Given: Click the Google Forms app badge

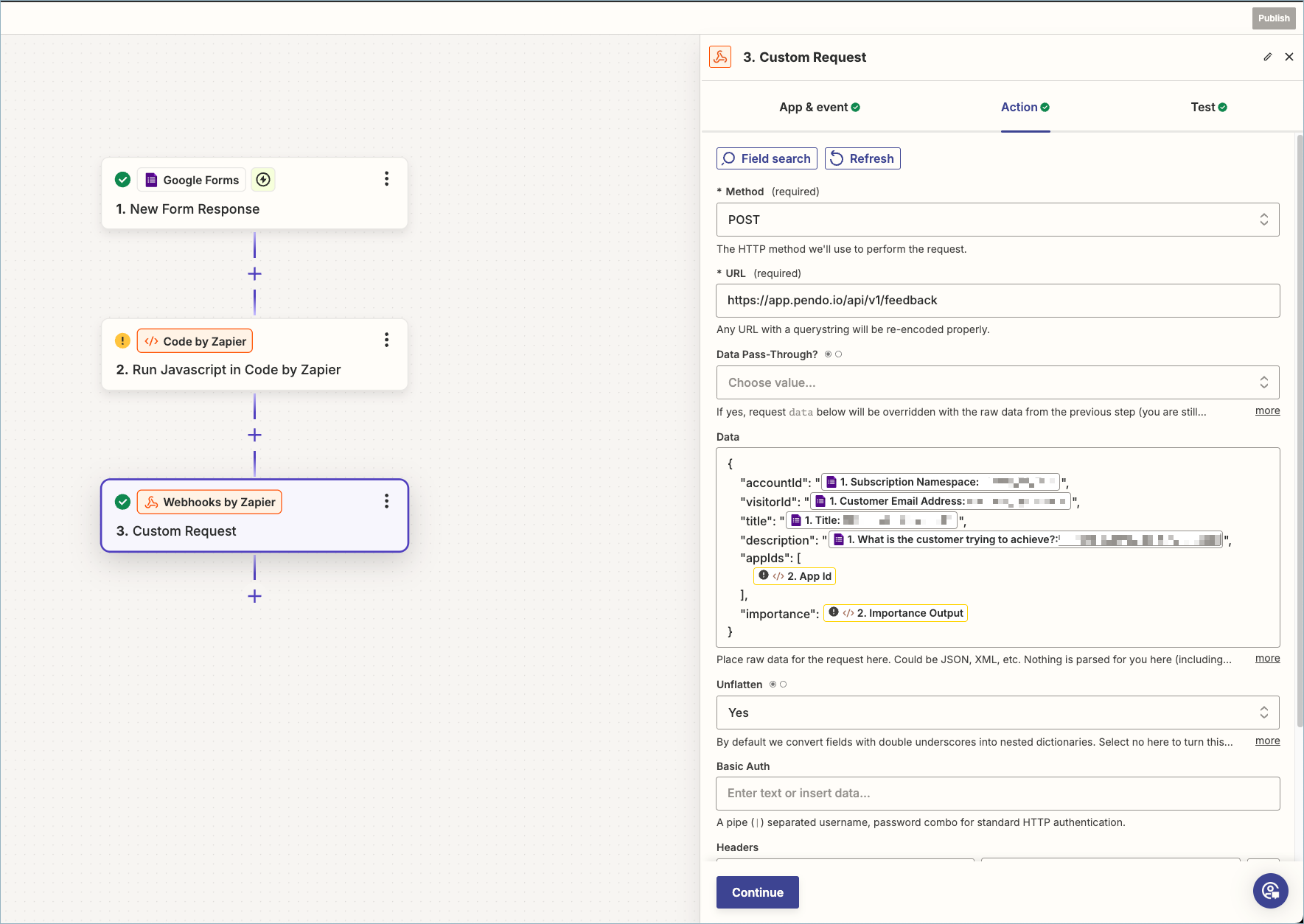Looking at the screenshot, I should [x=192, y=180].
